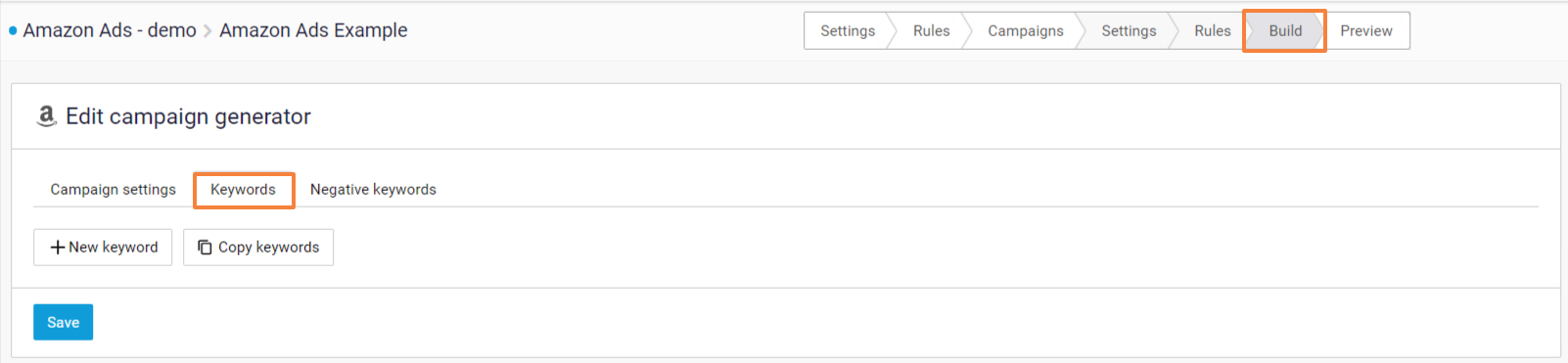Switch to the Keywords tab
Image resolution: width=1568 pixels, height=363 pixels.
pyautogui.click(x=244, y=190)
